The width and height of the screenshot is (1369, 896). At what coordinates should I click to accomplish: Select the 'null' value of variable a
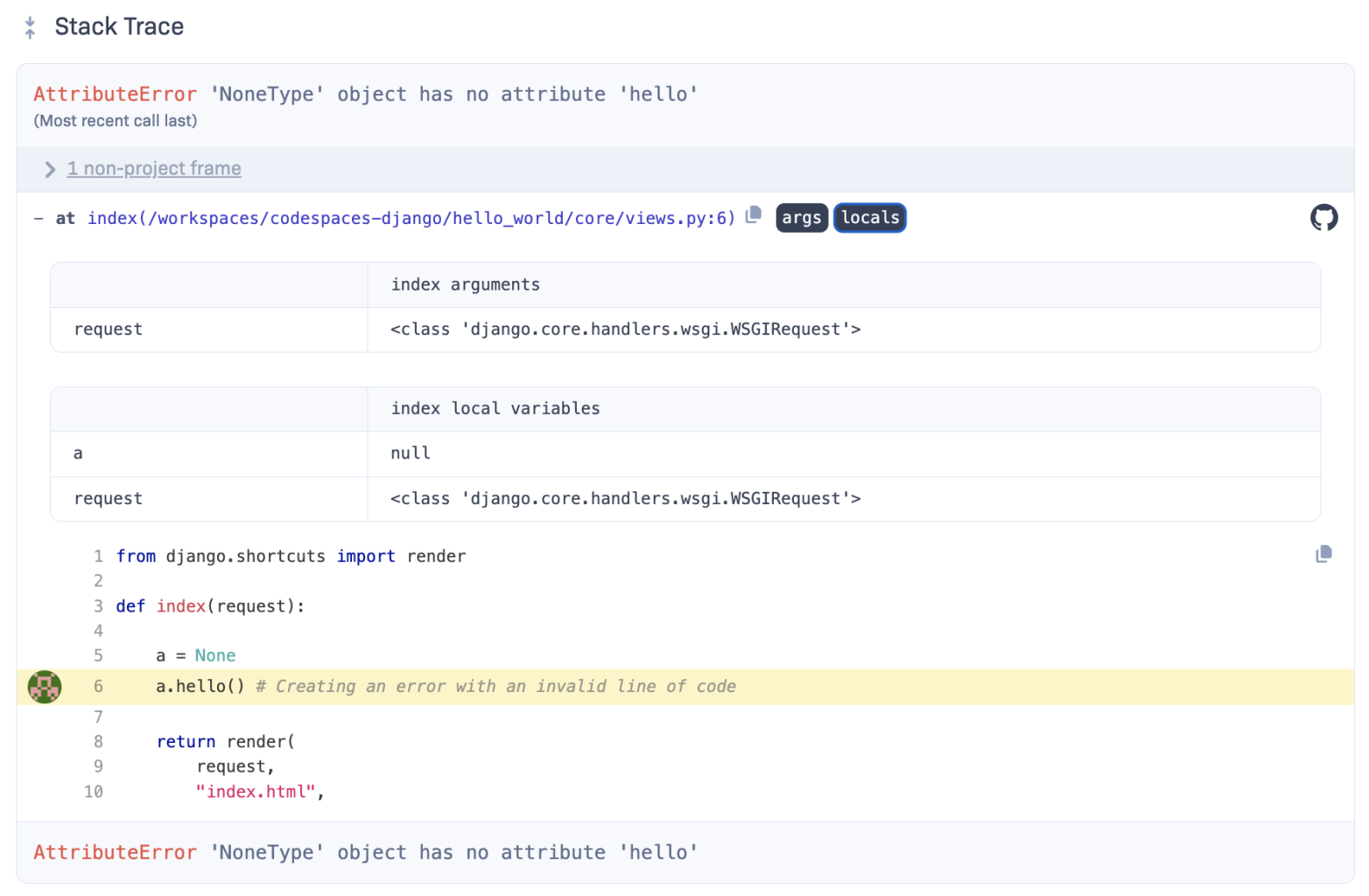click(x=411, y=453)
